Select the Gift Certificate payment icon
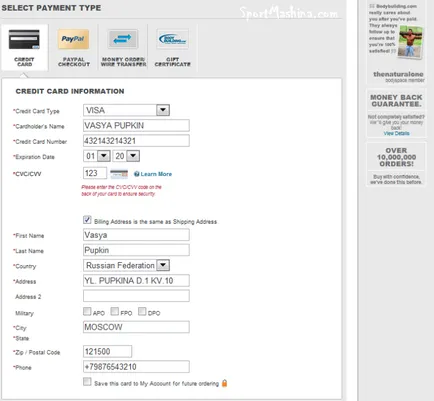The image size is (434, 401). pyautogui.click(x=172, y=39)
